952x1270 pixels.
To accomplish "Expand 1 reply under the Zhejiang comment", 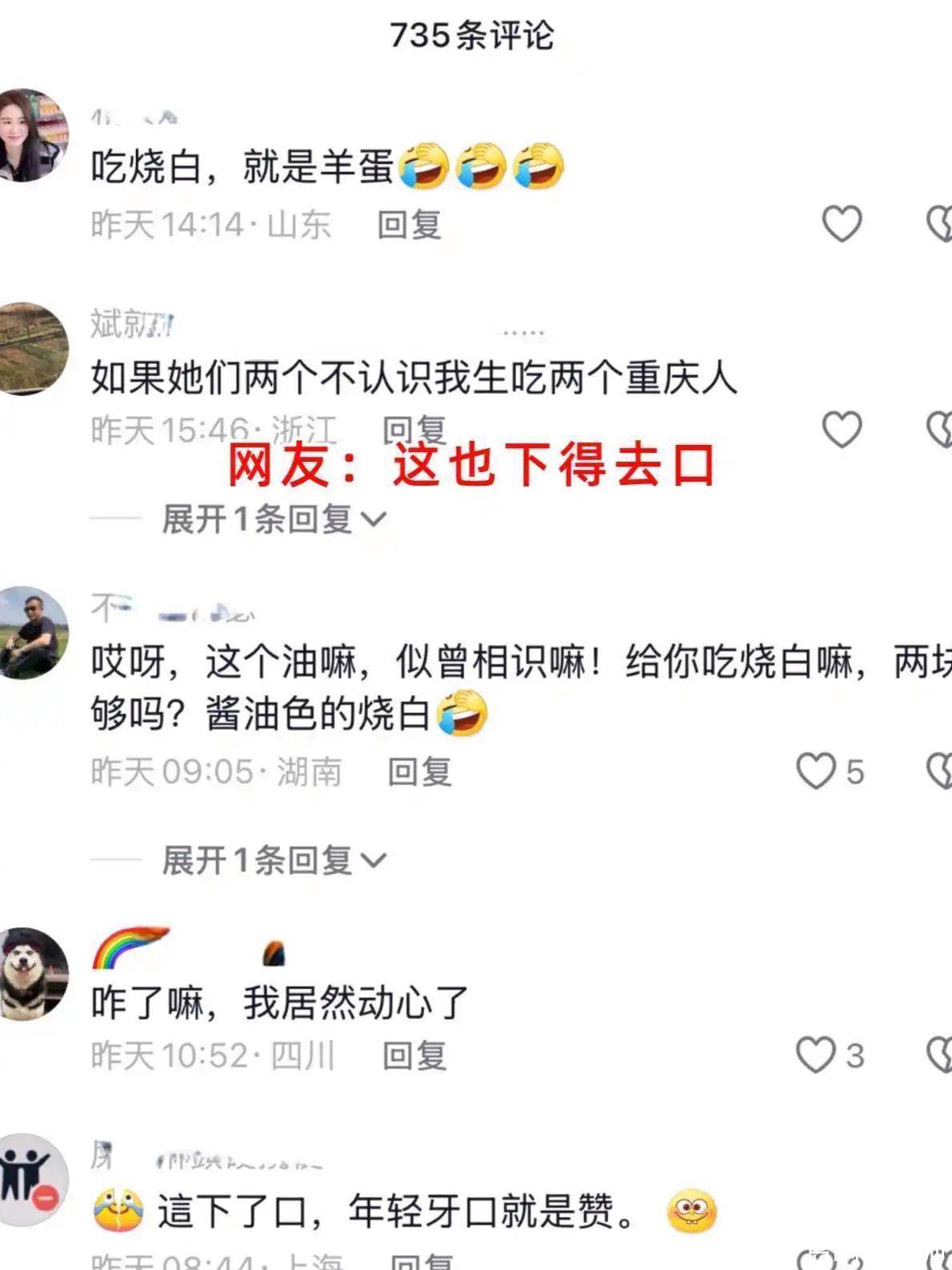I will click(274, 519).
